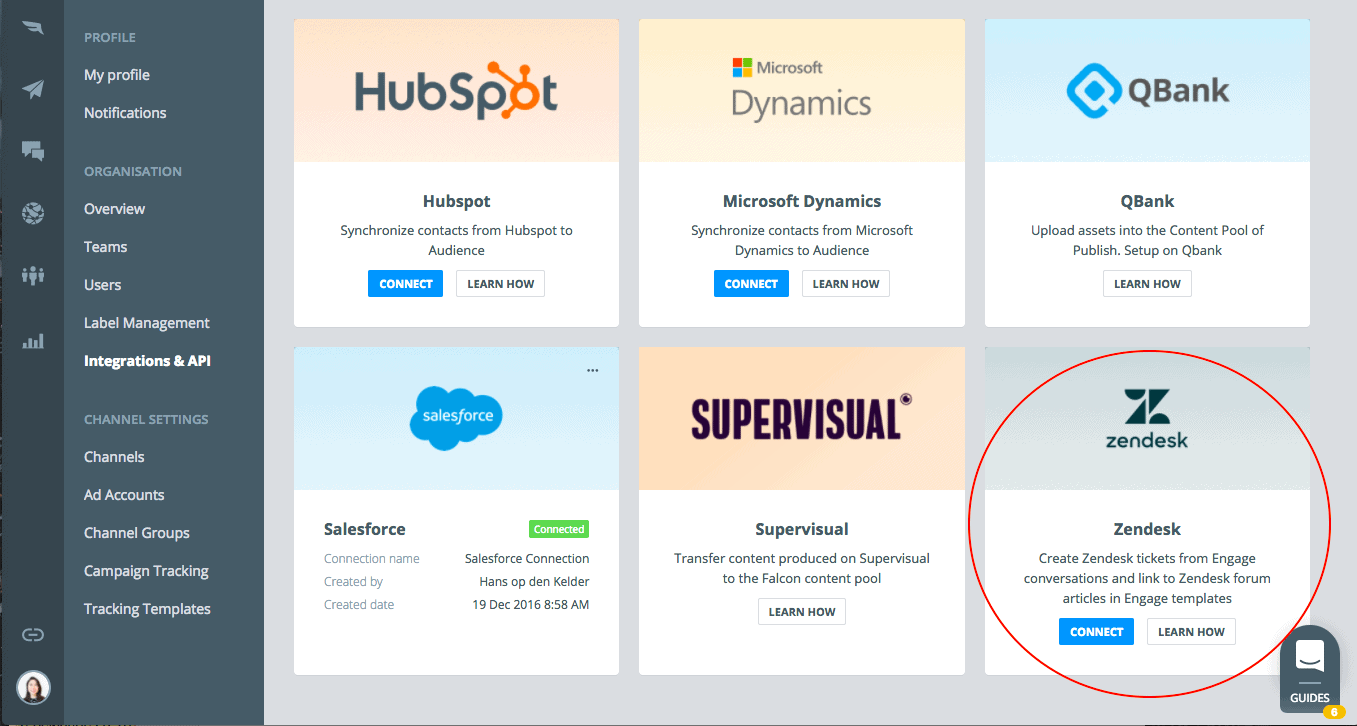
Task: Open Ad Accounts settings
Action: click(124, 495)
